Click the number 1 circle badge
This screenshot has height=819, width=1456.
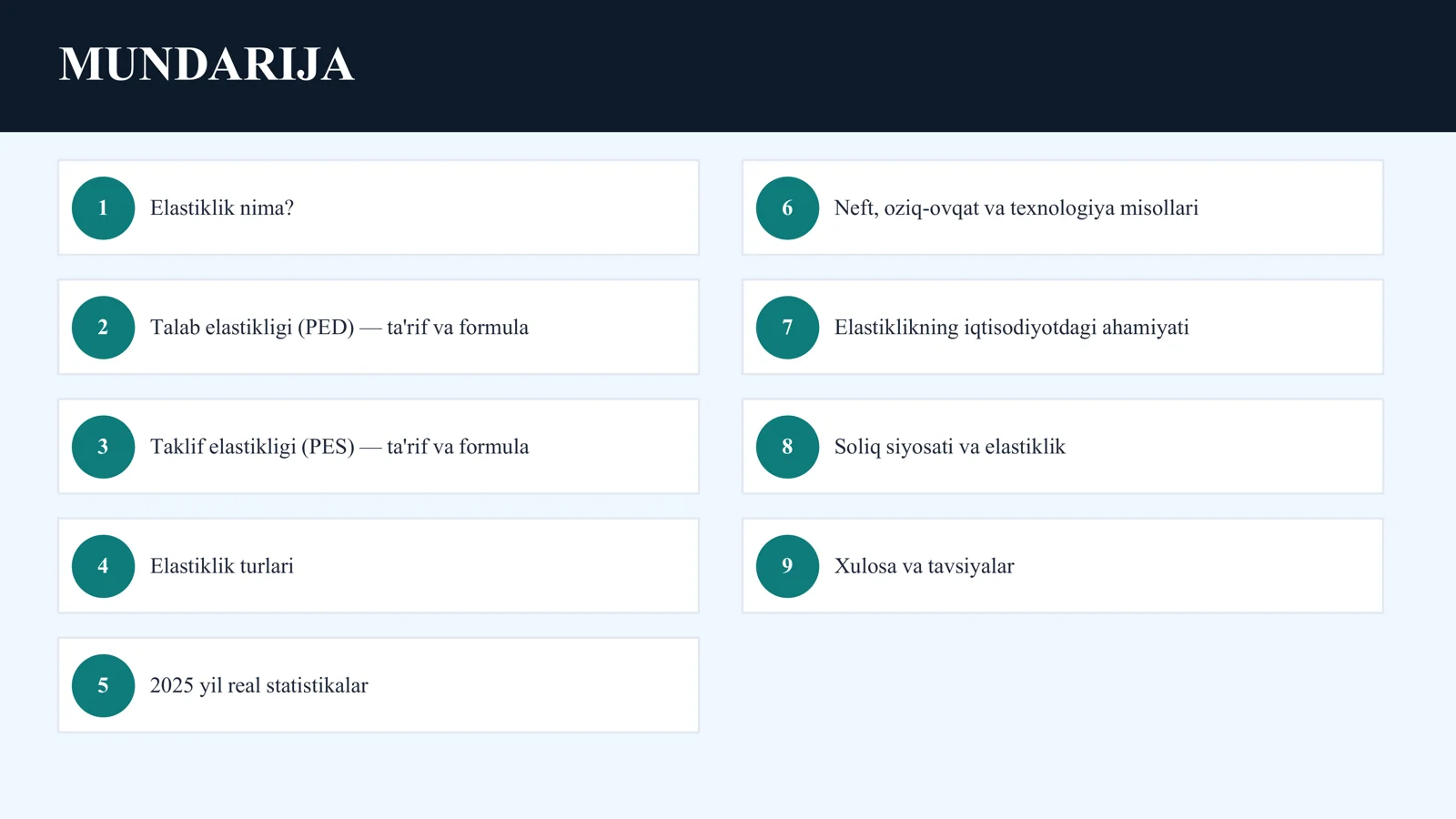click(103, 207)
